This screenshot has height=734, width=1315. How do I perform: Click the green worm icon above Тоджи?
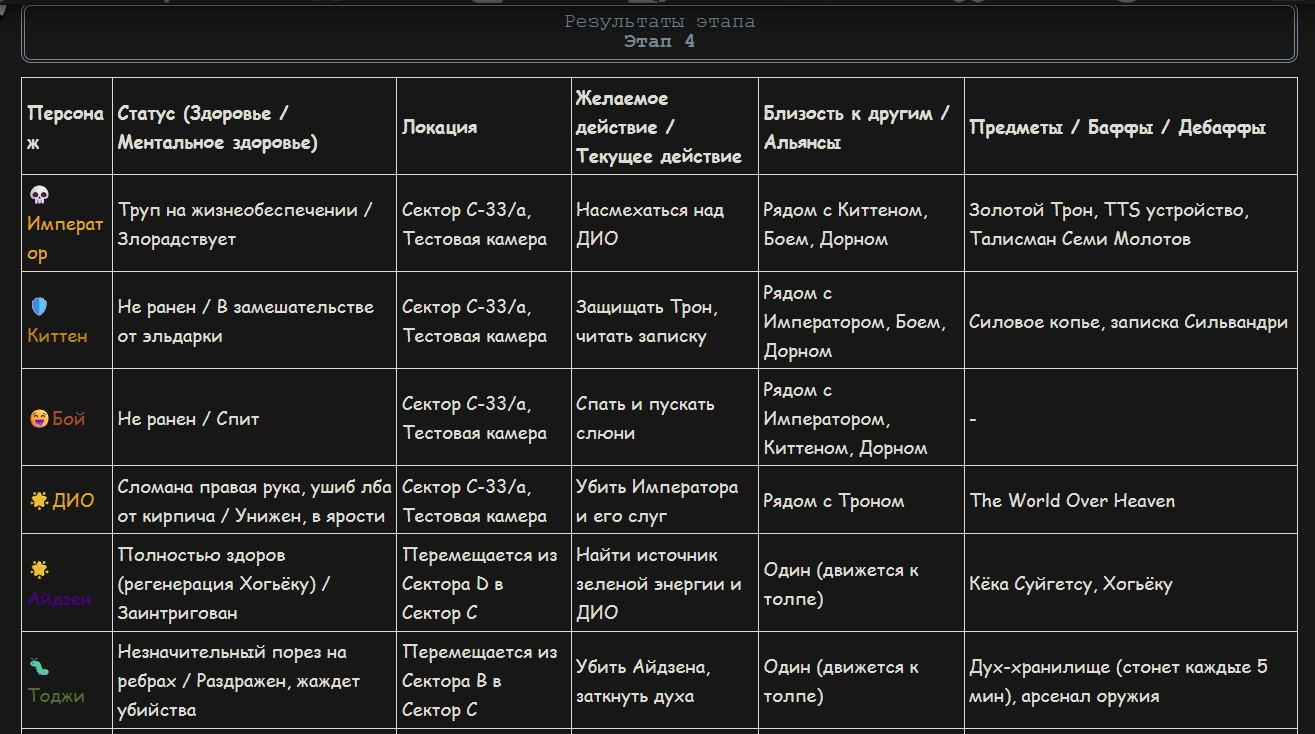coord(39,667)
